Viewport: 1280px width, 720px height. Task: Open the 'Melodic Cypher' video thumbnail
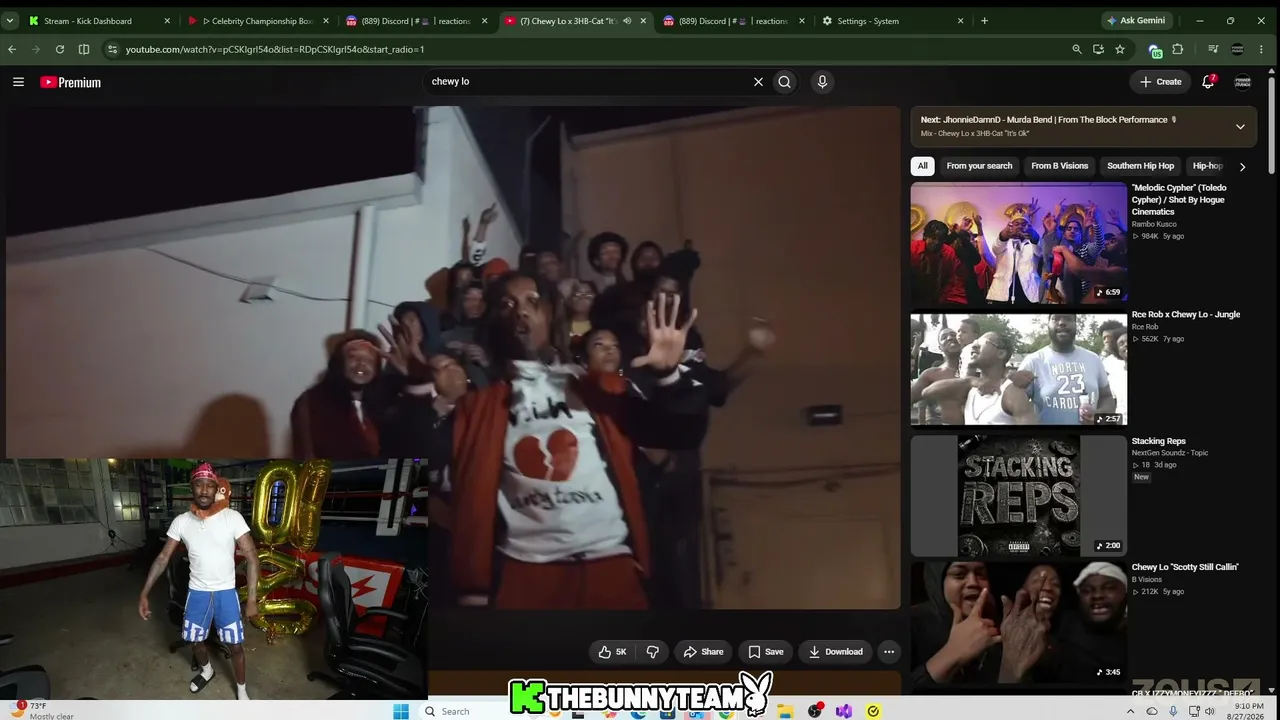click(1018, 242)
